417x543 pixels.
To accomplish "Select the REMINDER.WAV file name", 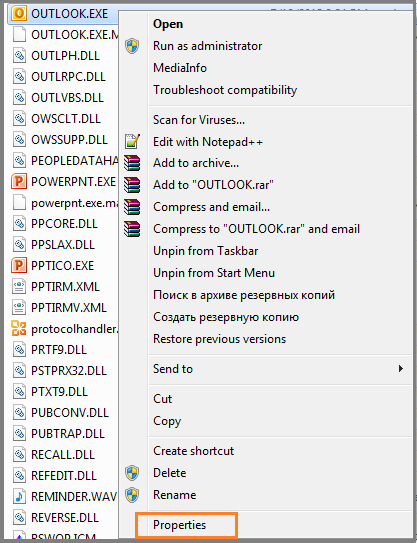I will coord(74,497).
